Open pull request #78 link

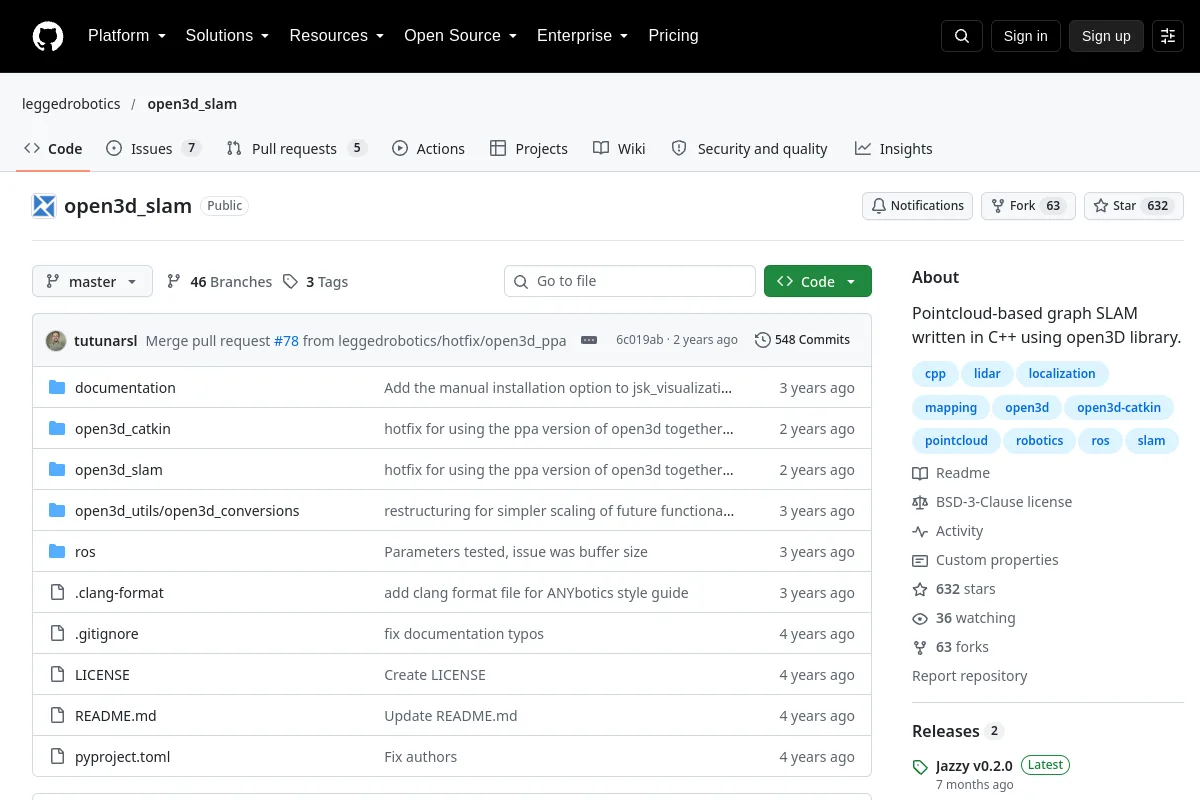tap(286, 341)
